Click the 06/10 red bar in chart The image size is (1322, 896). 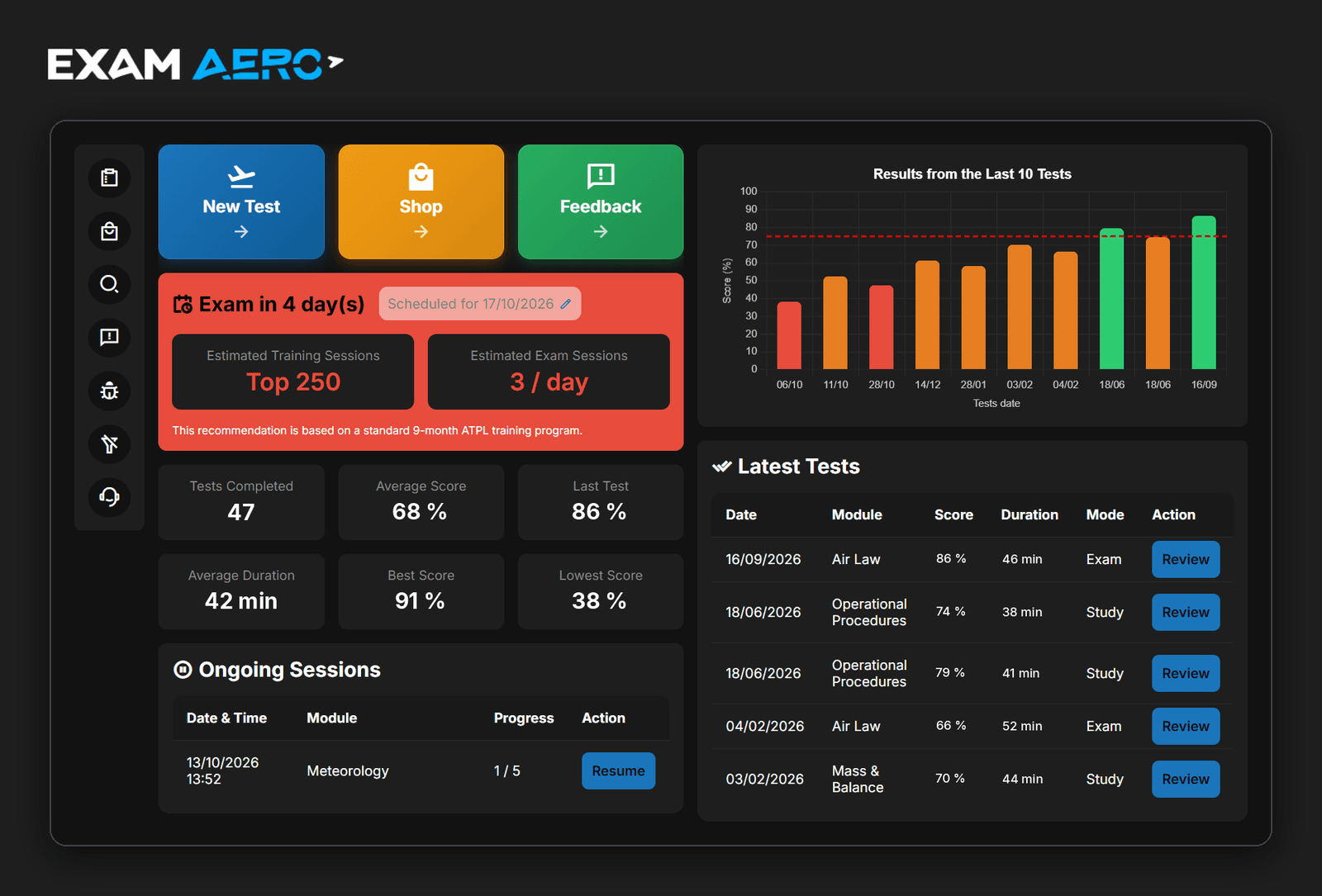point(789,335)
